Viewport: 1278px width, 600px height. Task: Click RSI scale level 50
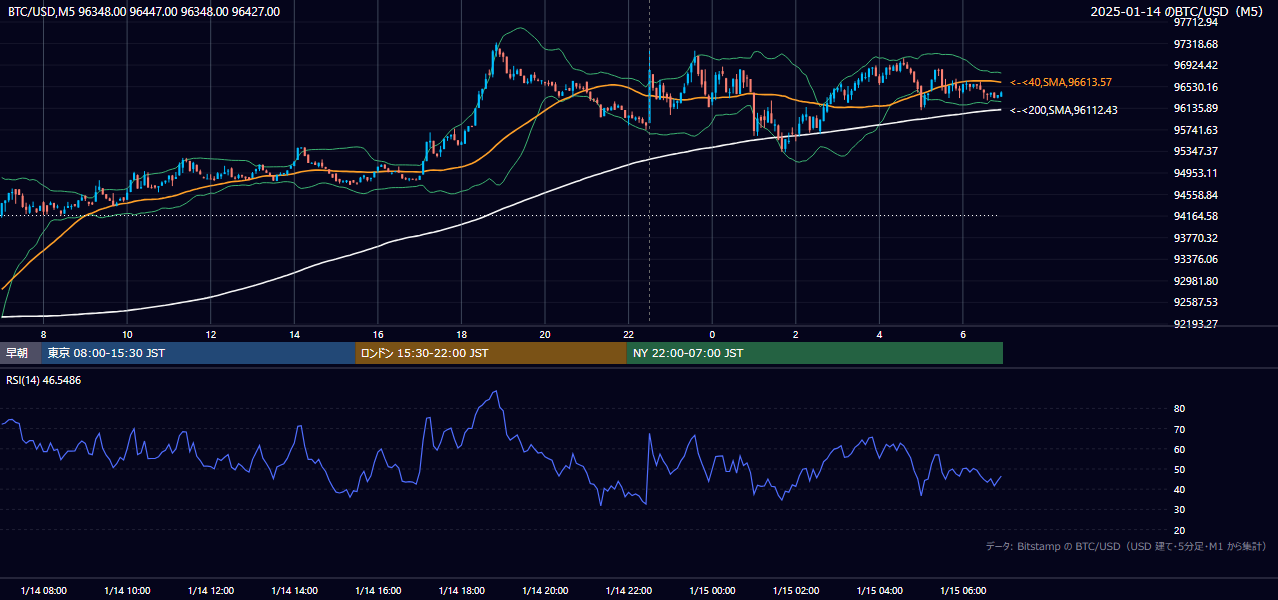coord(1180,469)
